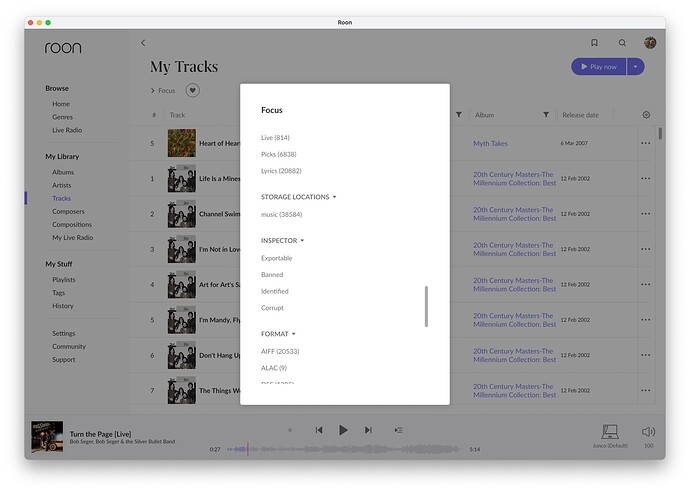Open the Junco audio zone selector
This screenshot has width=690, height=492.
click(610, 436)
